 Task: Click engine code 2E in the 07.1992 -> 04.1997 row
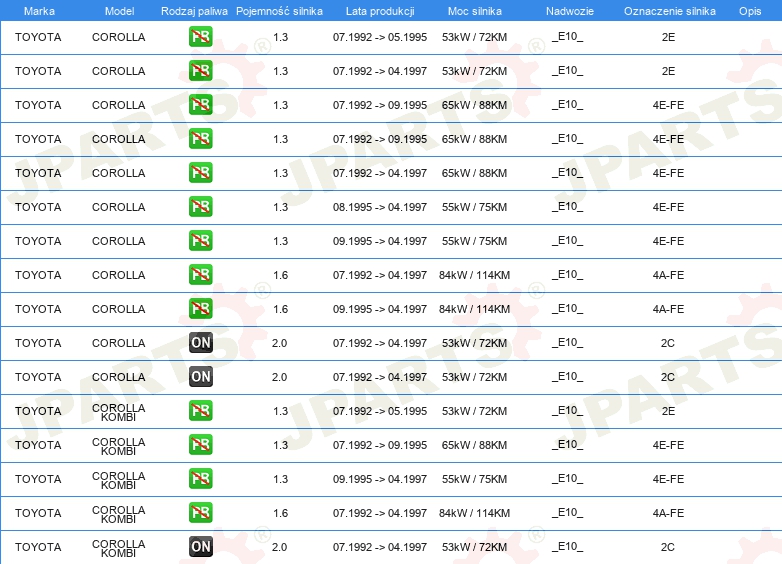668,71
